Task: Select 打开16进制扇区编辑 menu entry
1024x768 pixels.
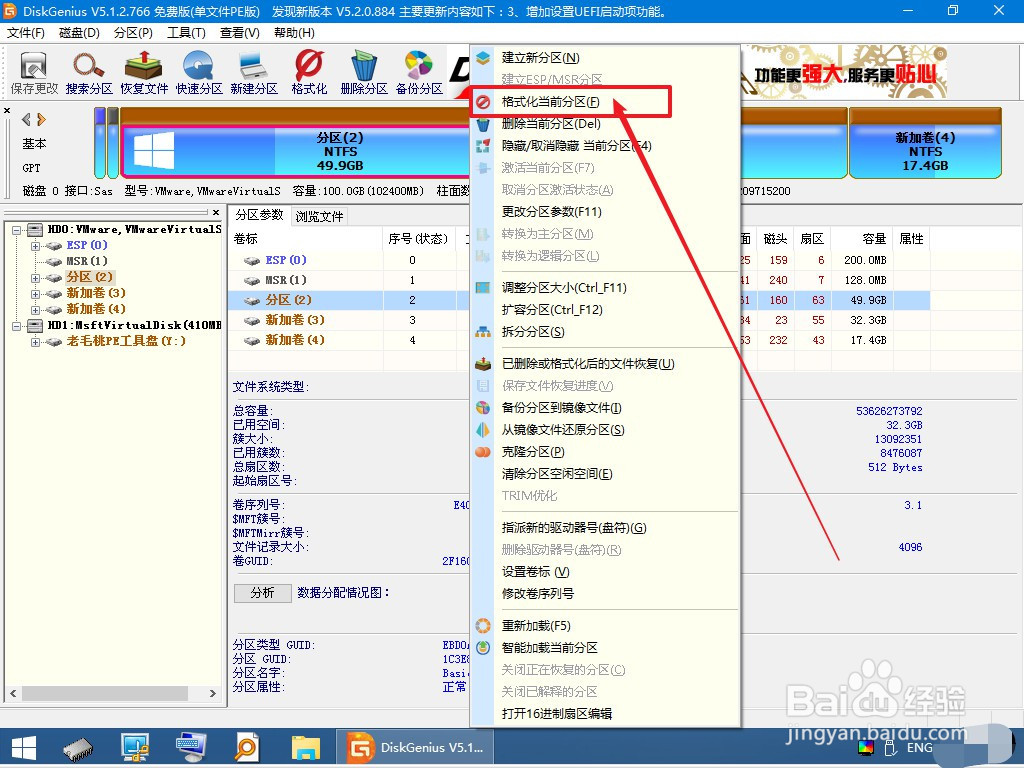Action: [605, 714]
